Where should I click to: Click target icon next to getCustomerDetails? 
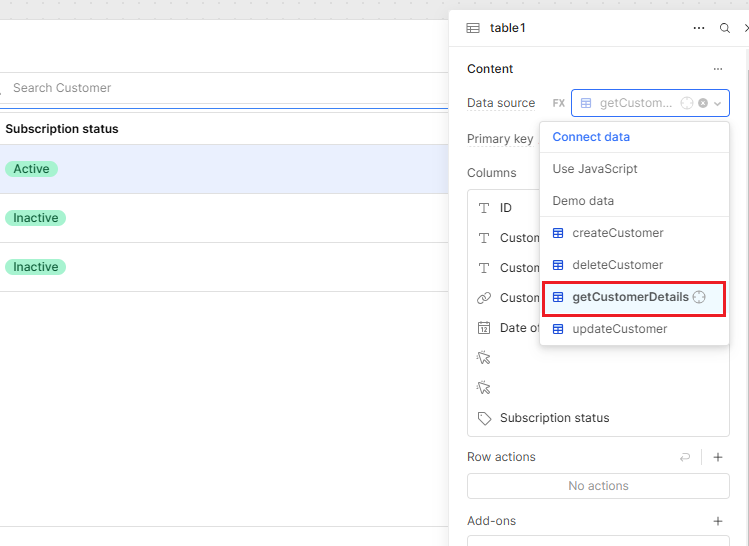[x=699, y=297]
